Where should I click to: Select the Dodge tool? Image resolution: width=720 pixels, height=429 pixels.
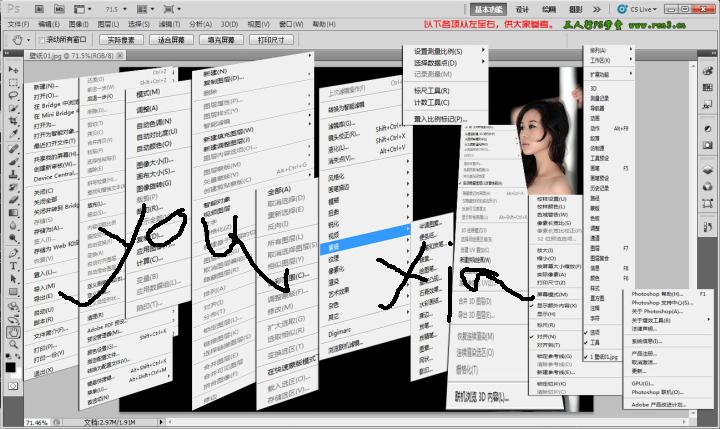pos(13,238)
